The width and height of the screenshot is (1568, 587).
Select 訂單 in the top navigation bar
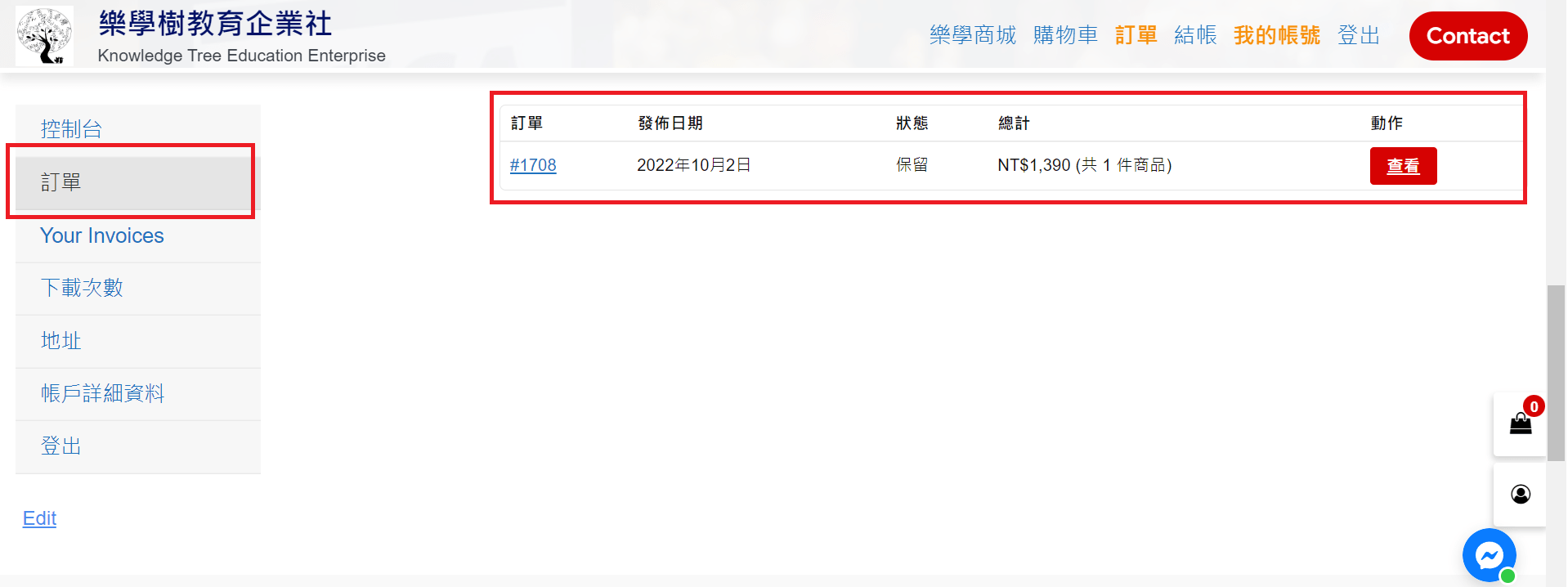point(1136,35)
